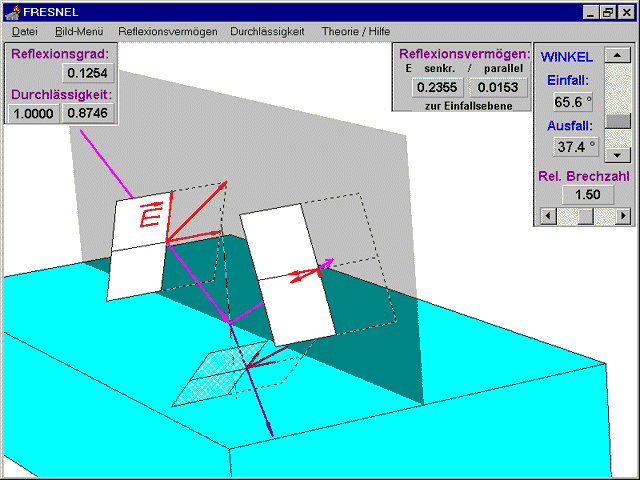Click the red E vector symbol
Image resolution: width=640 pixels, height=480 pixels.
click(151, 214)
